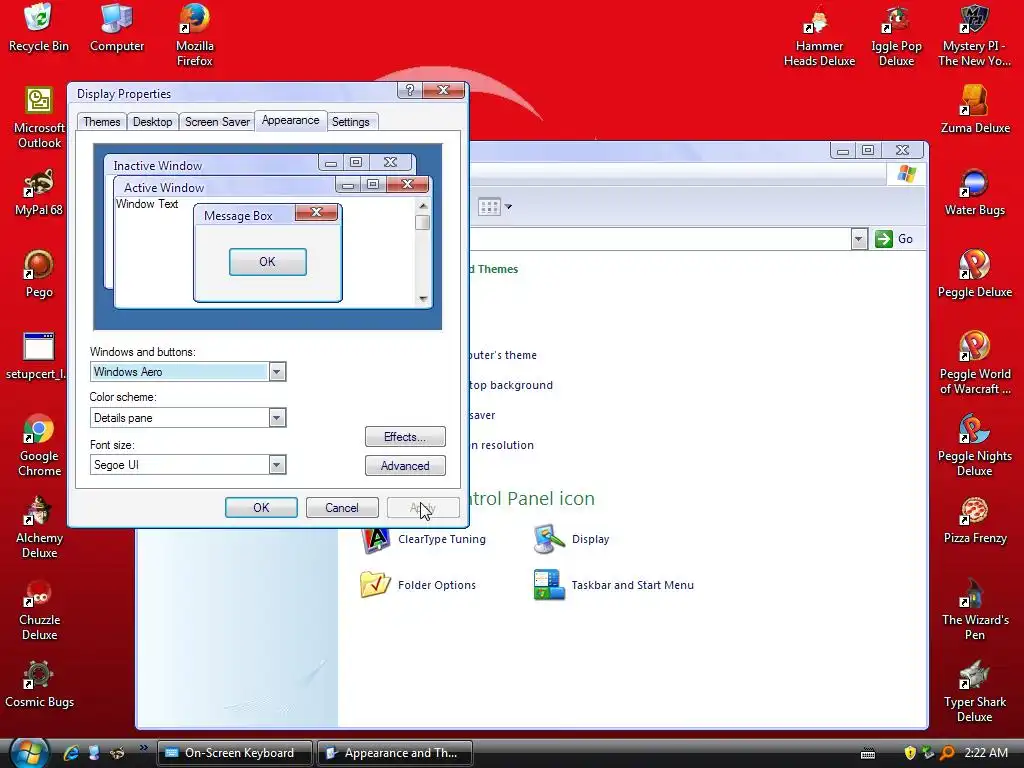The image size is (1024, 768).
Task: Confirm Display Properties with OK
Action: pyautogui.click(x=261, y=507)
